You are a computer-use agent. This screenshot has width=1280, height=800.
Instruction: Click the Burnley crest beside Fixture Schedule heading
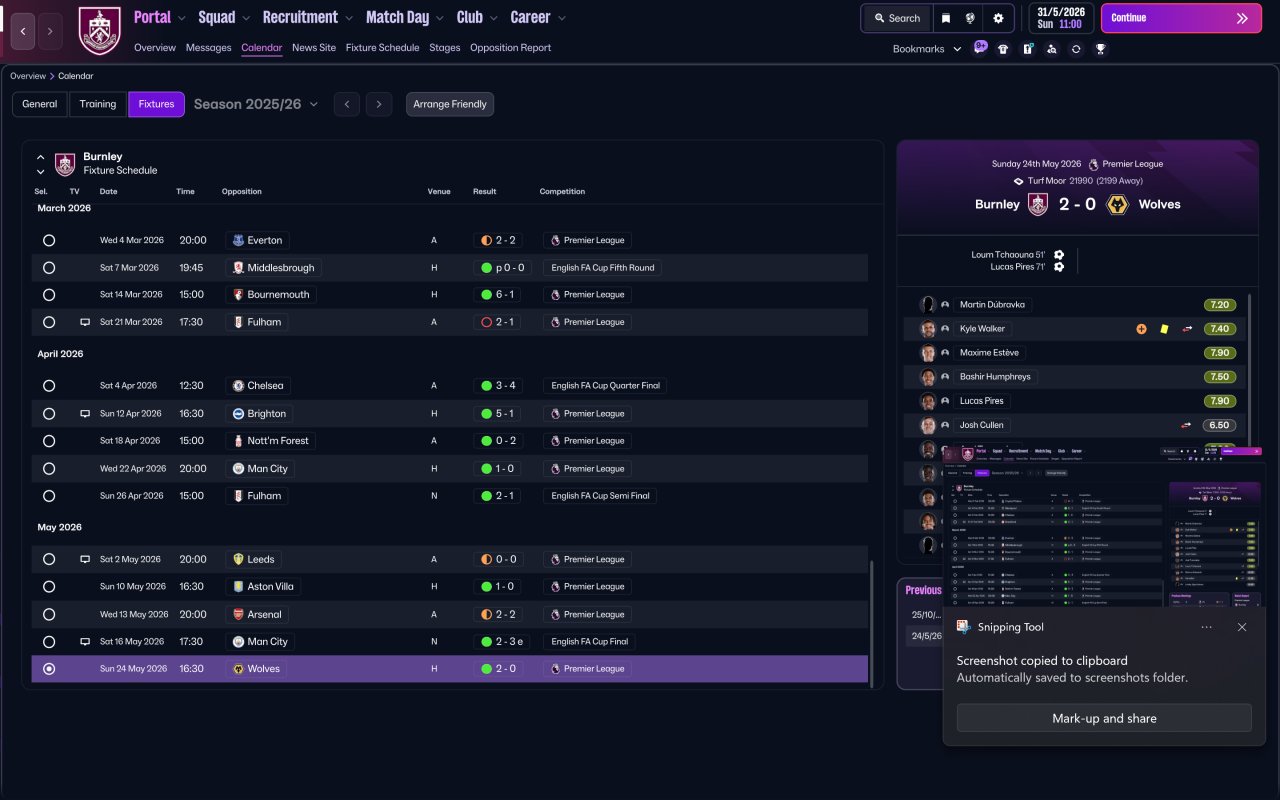click(65, 164)
